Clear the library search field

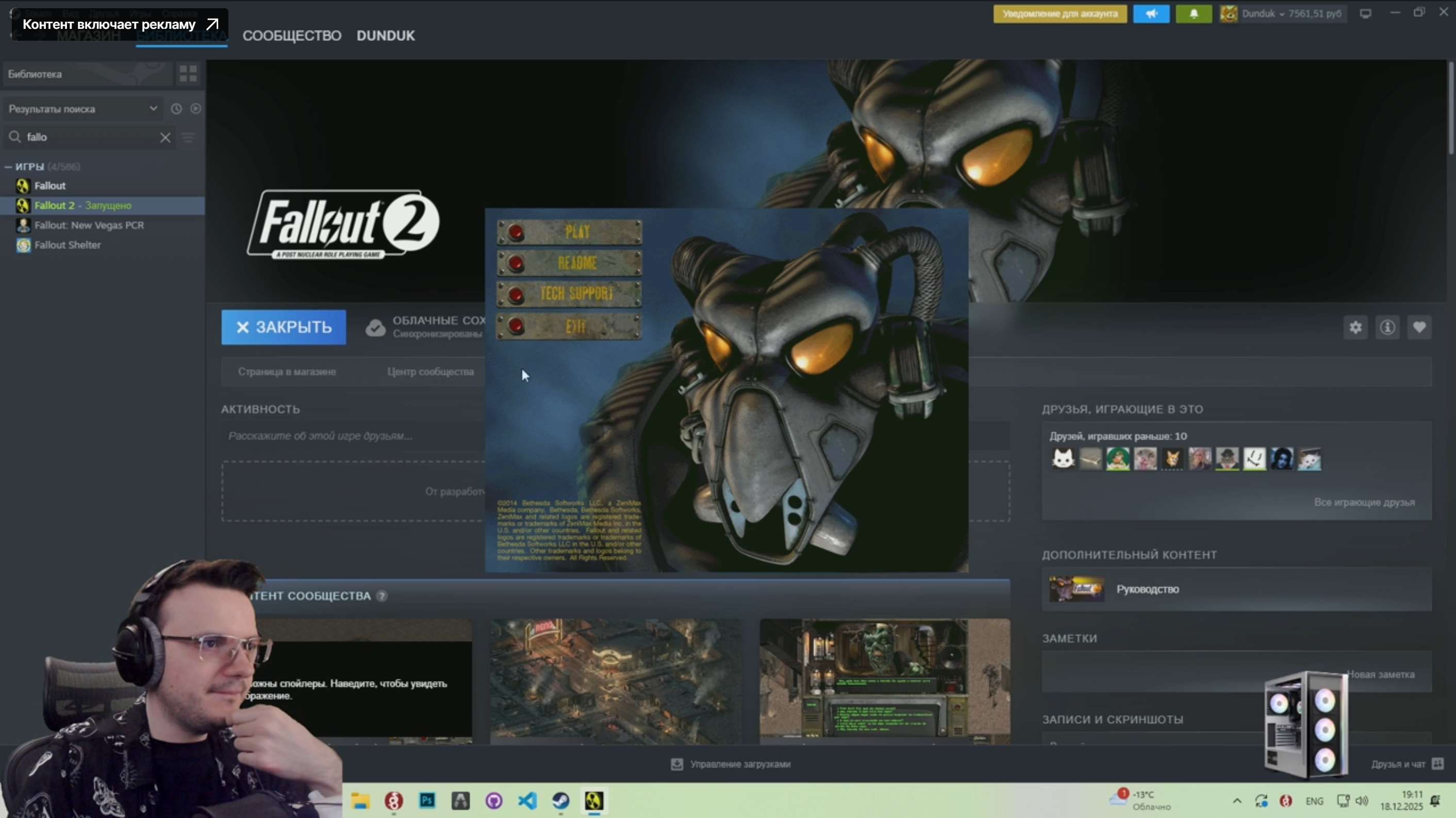pyautogui.click(x=165, y=137)
